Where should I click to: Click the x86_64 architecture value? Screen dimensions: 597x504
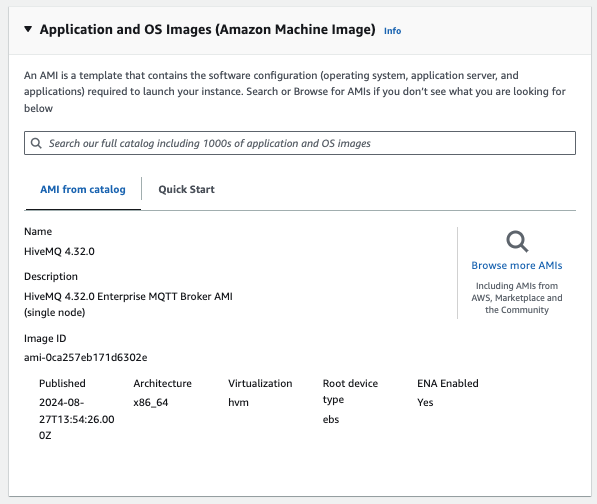tap(150, 402)
